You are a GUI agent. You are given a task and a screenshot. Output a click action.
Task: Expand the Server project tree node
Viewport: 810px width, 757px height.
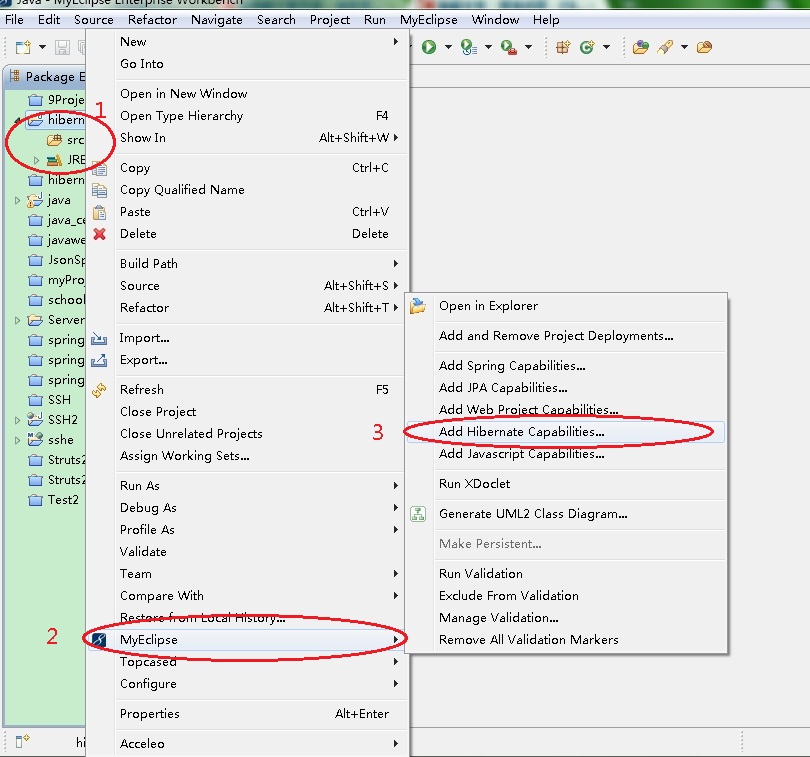click(17, 320)
